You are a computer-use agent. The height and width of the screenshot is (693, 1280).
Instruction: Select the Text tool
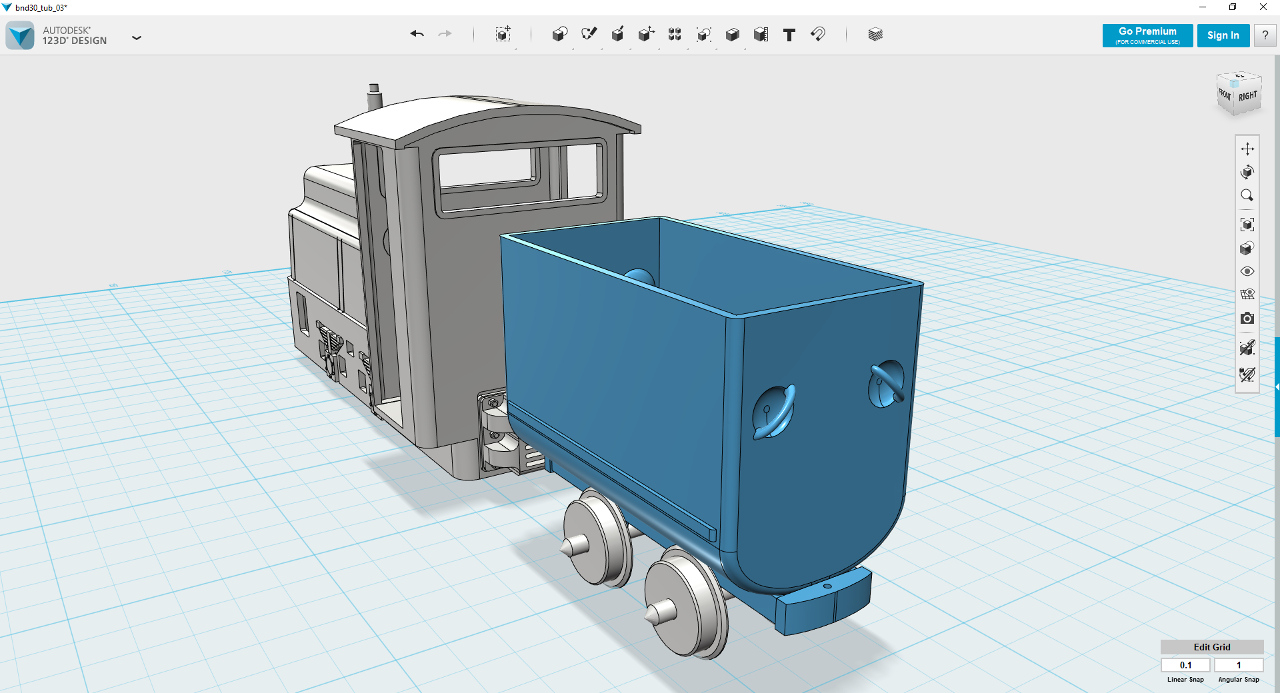(x=789, y=34)
